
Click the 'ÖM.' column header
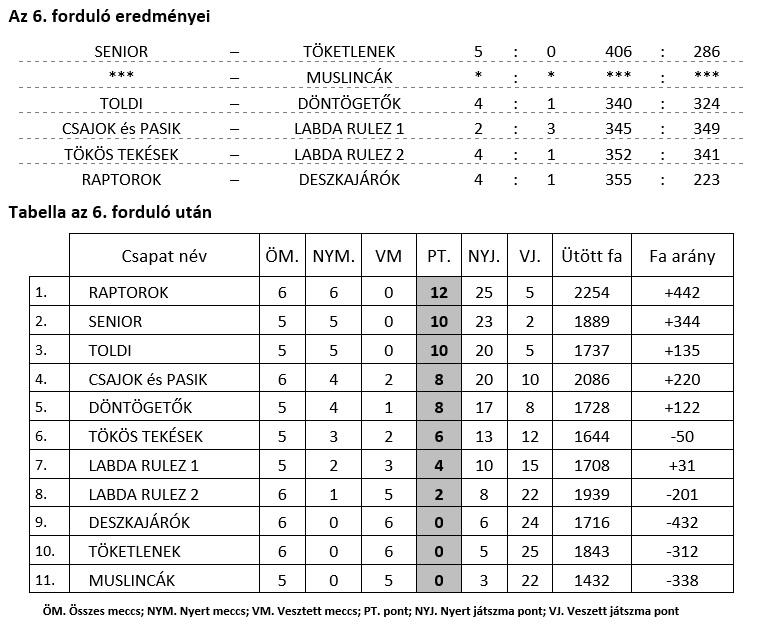click(x=281, y=256)
